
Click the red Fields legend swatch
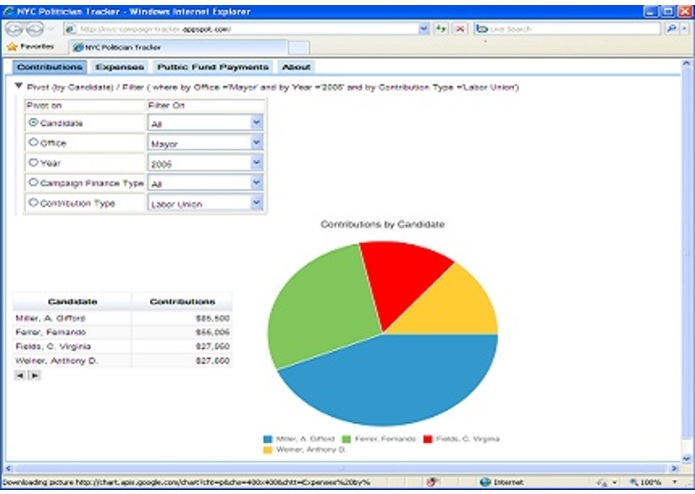point(428,439)
